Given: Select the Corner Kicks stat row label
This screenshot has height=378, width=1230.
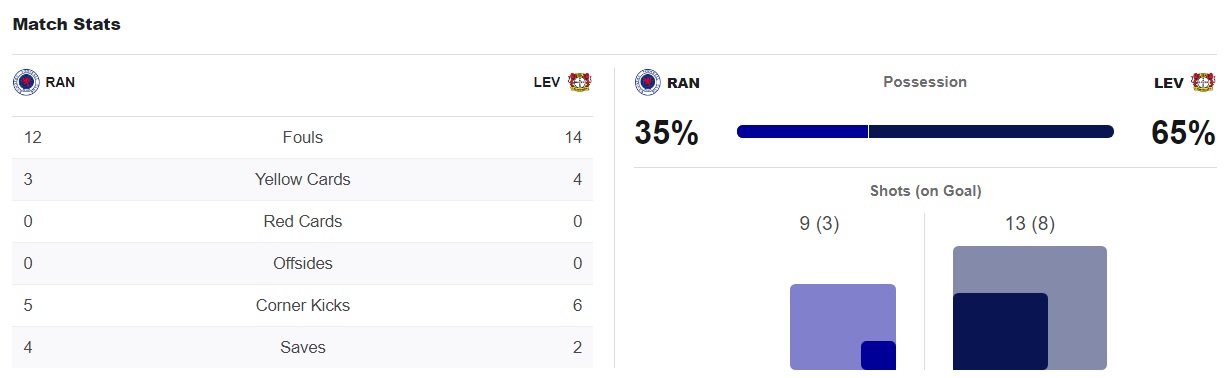Looking at the screenshot, I should click(303, 306).
